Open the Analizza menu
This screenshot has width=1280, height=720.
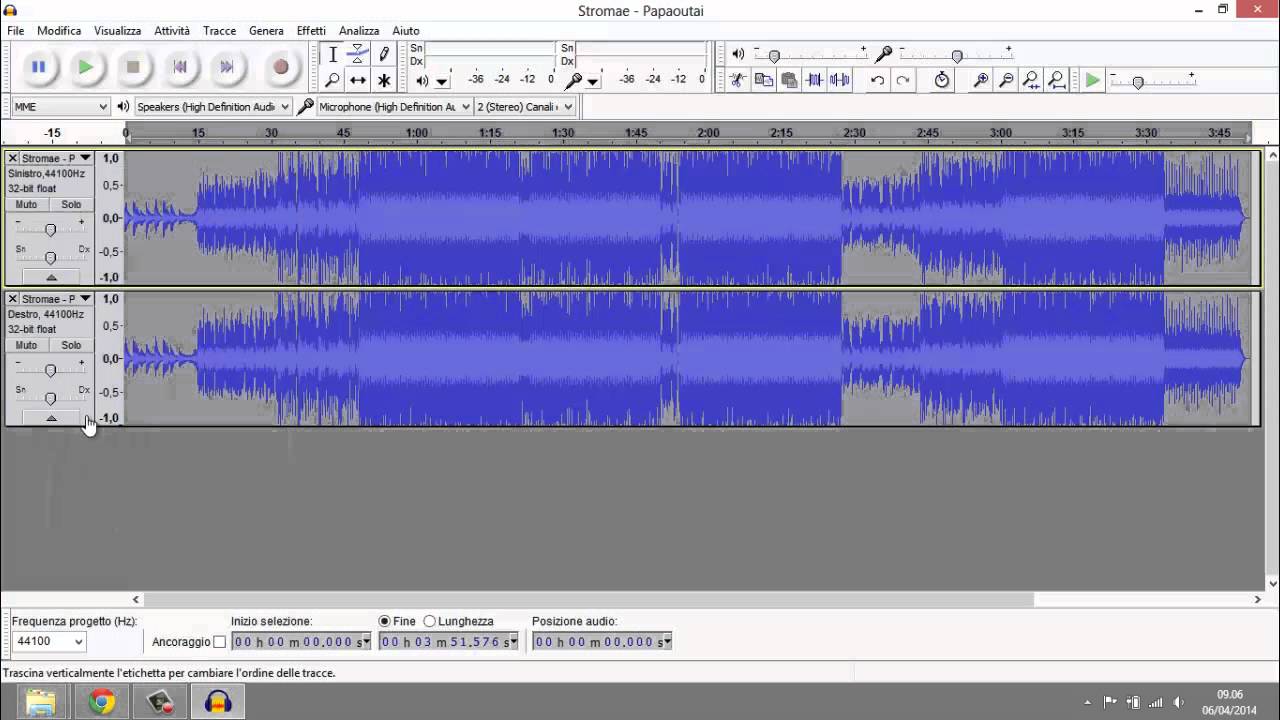click(359, 31)
